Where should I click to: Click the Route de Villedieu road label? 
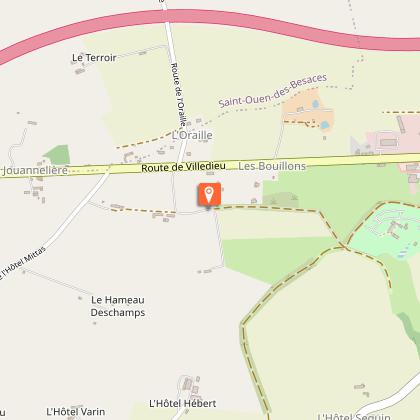tap(183, 167)
